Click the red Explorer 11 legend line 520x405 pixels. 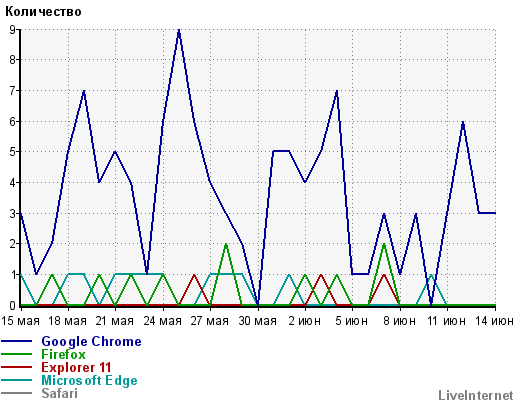pyautogui.click(x=17, y=367)
